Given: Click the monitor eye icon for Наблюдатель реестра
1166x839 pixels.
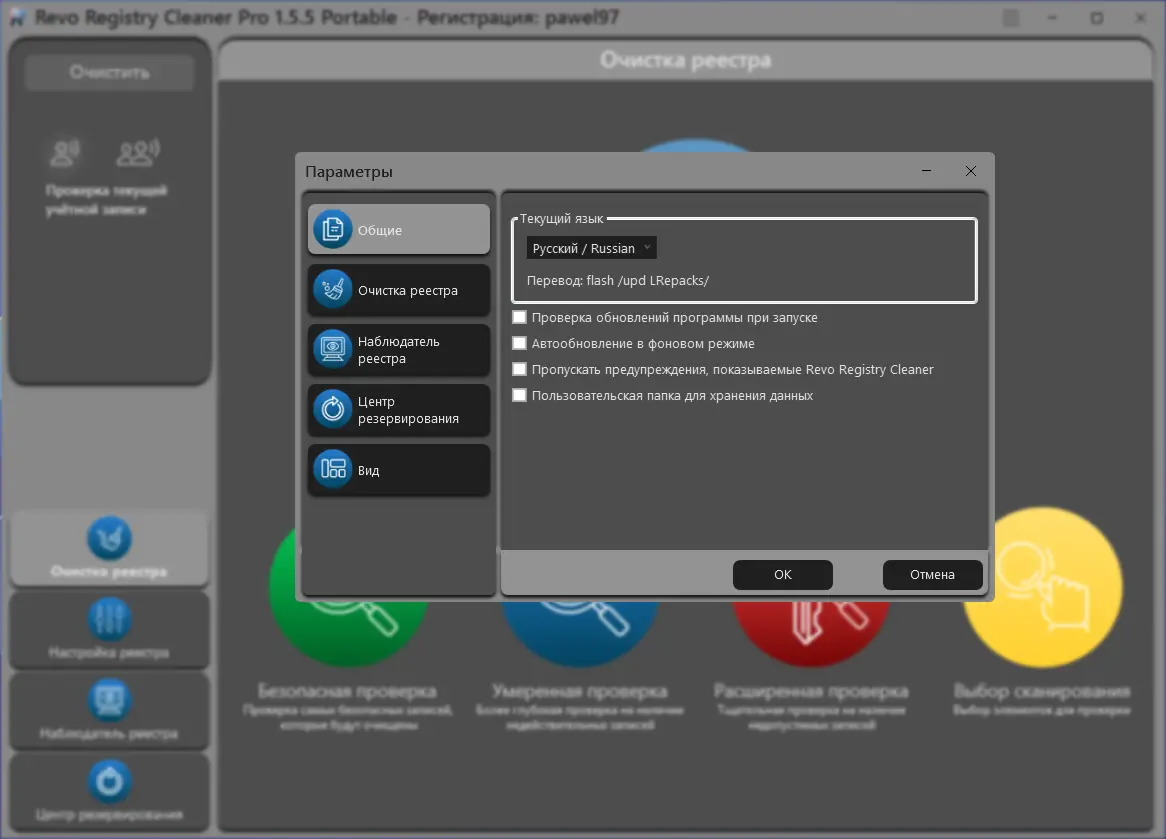Looking at the screenshot, I should (332, 349).
